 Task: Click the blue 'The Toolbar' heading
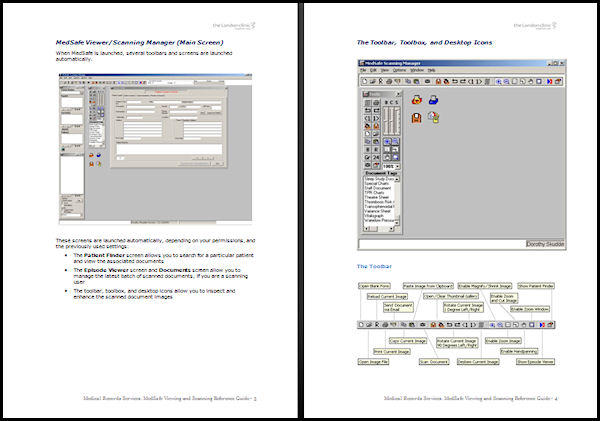pyautogui.click(x=374, y=266)
